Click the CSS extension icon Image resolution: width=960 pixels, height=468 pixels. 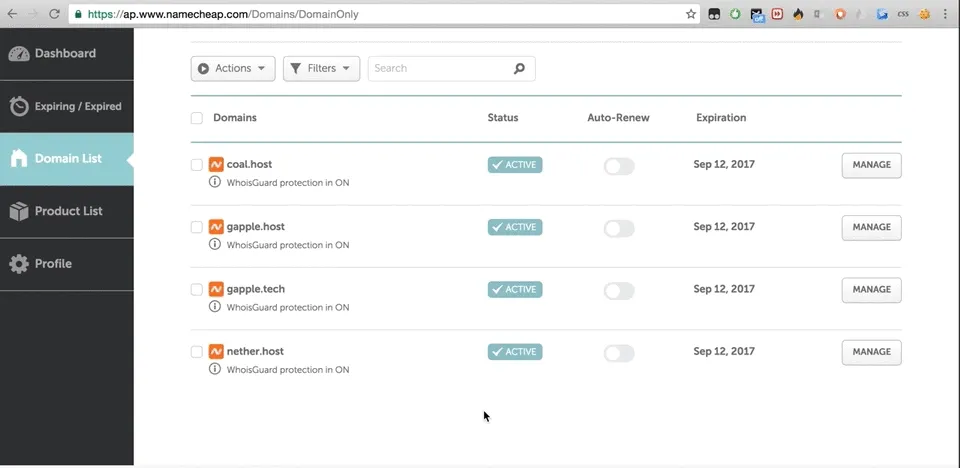coord(902,13)
